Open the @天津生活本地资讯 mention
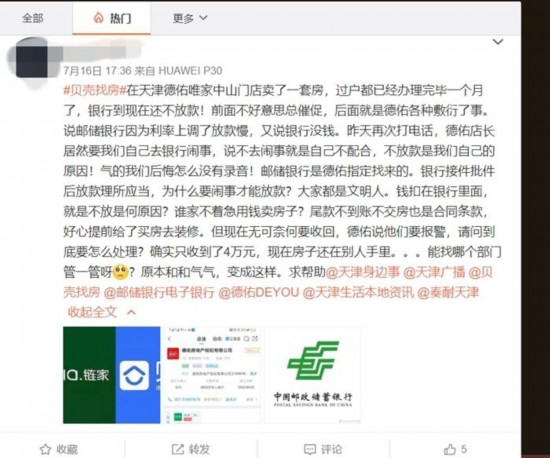The width and height of the screenshot is (550, 458). pyautogui.click(x=358, y=292)
